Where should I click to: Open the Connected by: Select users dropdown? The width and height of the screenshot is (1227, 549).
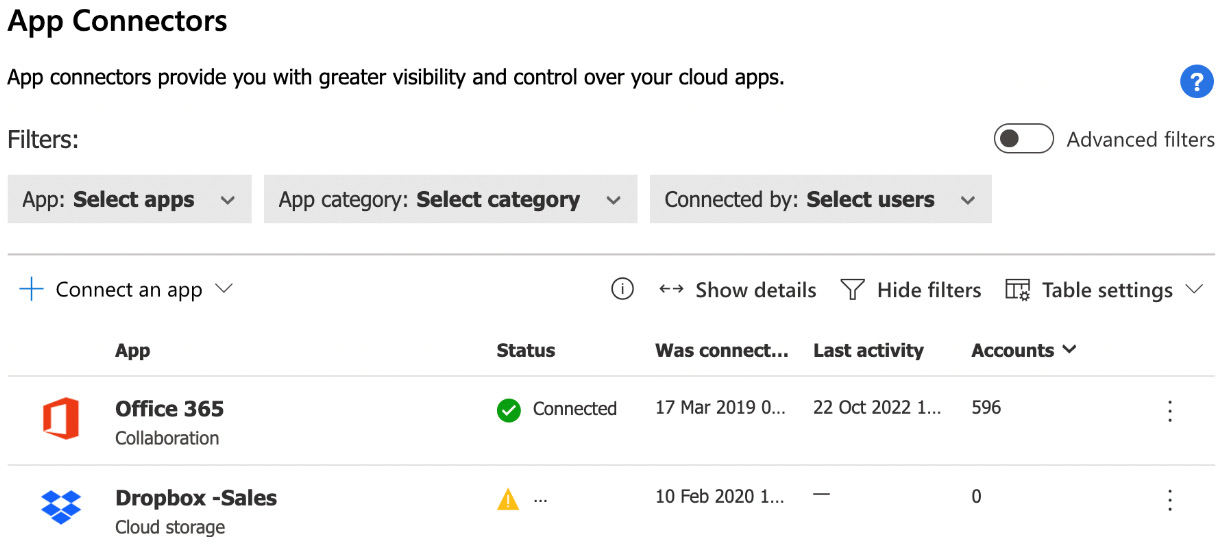coord(820,199)
